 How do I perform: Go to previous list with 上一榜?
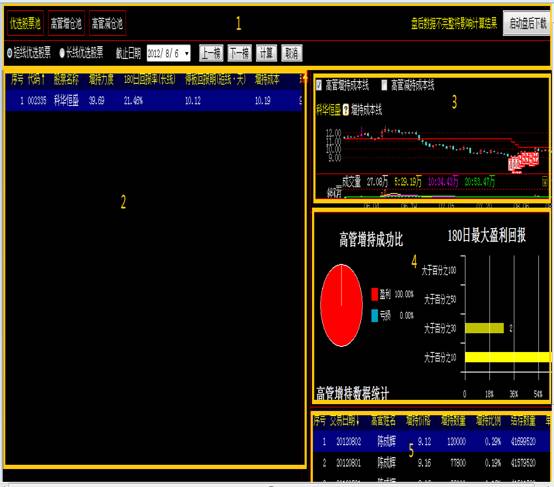(x=211, y=53)
